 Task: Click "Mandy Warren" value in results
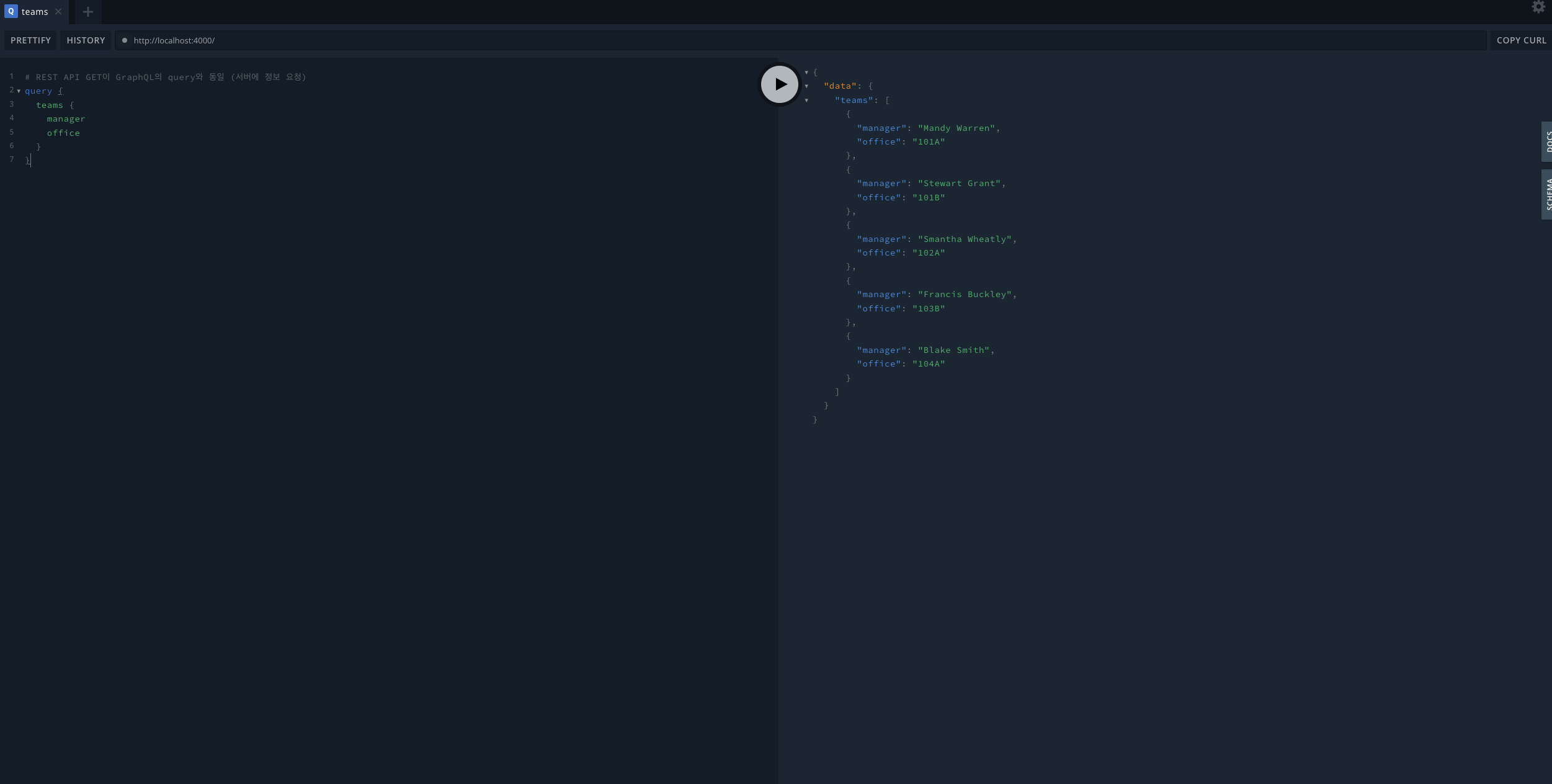tap(956, 128)
